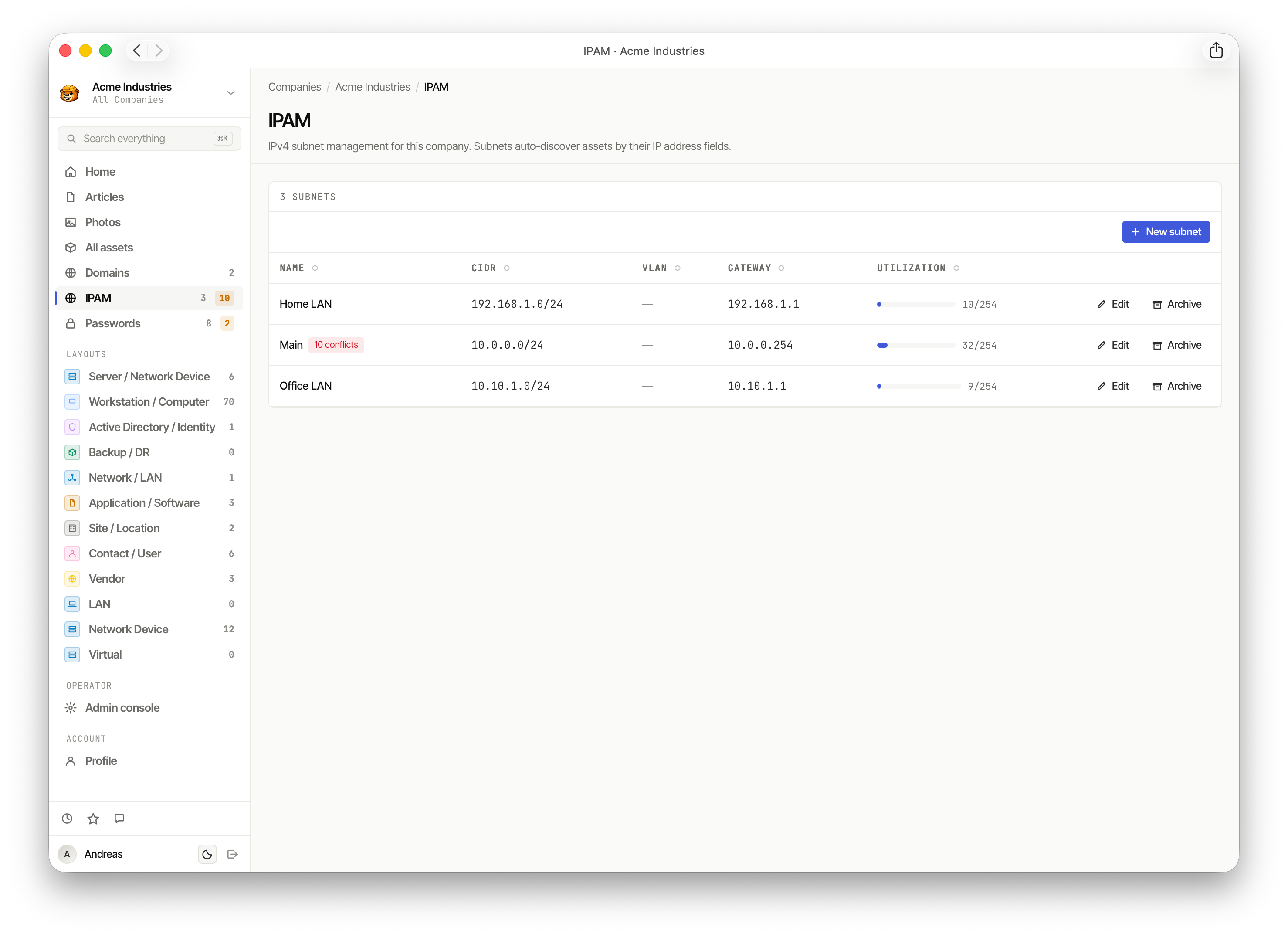The width and height of the screenshot is (1288, 937).
Task: Click the CIDR value 10.10.1.0/24
Action: pyautogui.click(x=511, y=386)
